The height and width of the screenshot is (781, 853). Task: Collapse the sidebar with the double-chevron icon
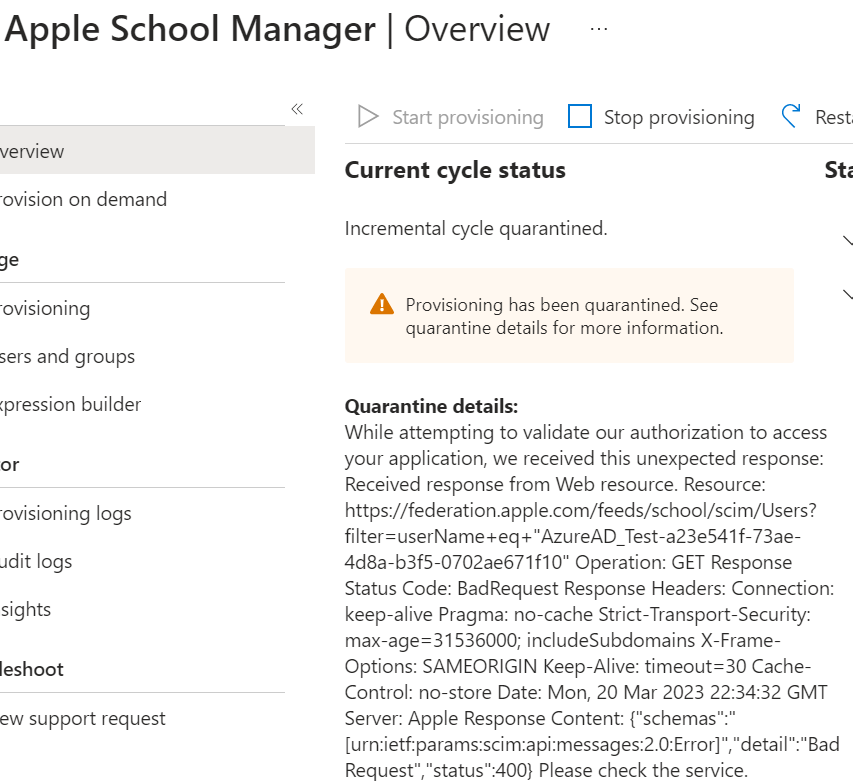coord(297,109)
